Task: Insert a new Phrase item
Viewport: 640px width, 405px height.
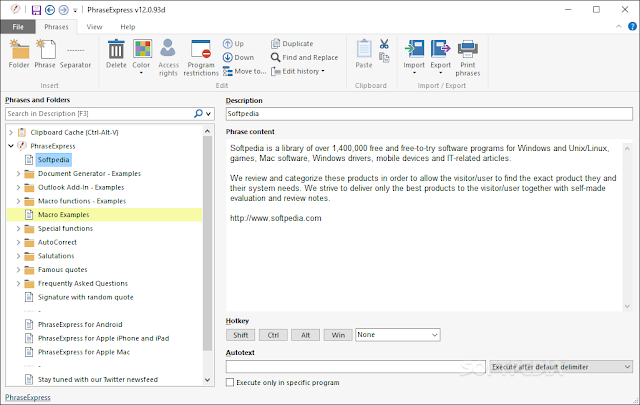Action: [45, 54]
